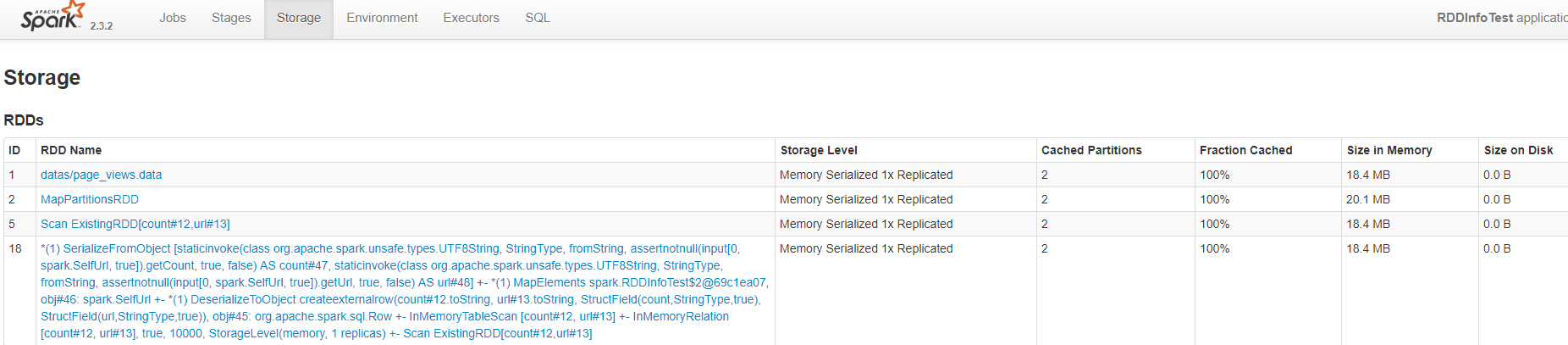Click the Apache Spark logo
Image resolution: width=1568 pixels, height=345 pixels.
[x=52, y=17]
